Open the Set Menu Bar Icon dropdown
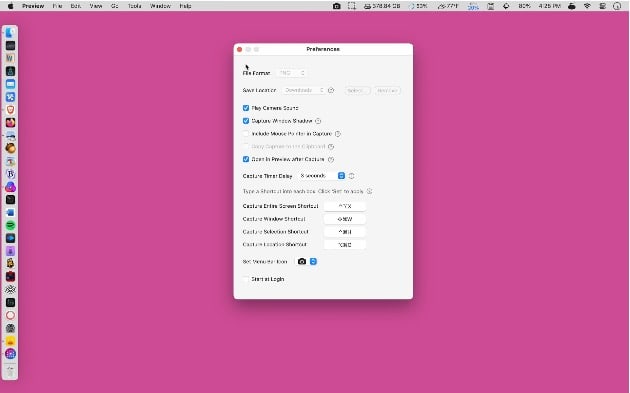630x393 pixels. pos(307,262)
